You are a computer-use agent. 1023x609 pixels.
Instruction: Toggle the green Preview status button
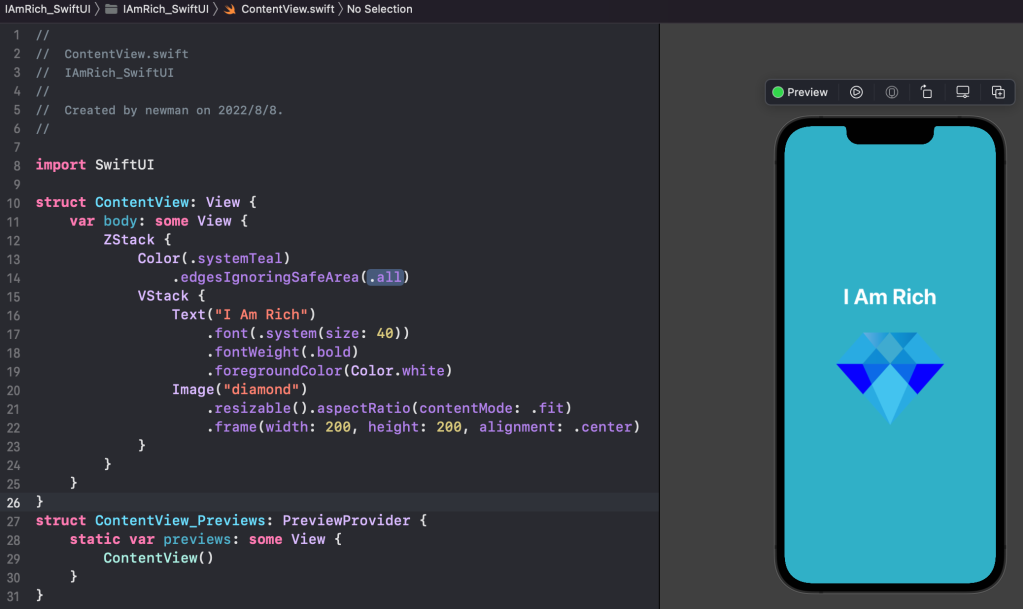pyautogui.click(x=800, y=92)
